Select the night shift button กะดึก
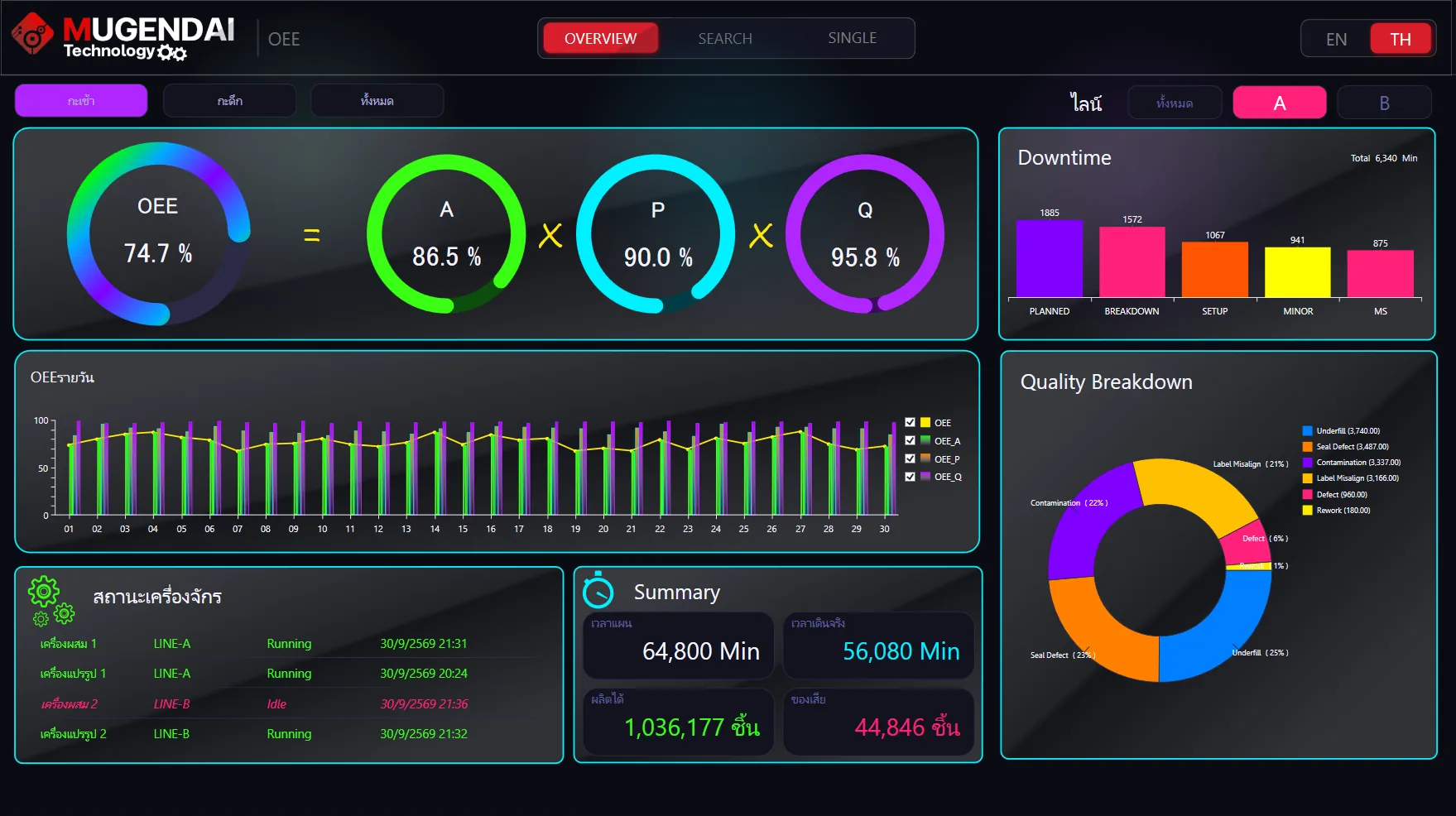The height and width of the screenshot is (816, 1456). pyautogui.click(x=229, y=101)
